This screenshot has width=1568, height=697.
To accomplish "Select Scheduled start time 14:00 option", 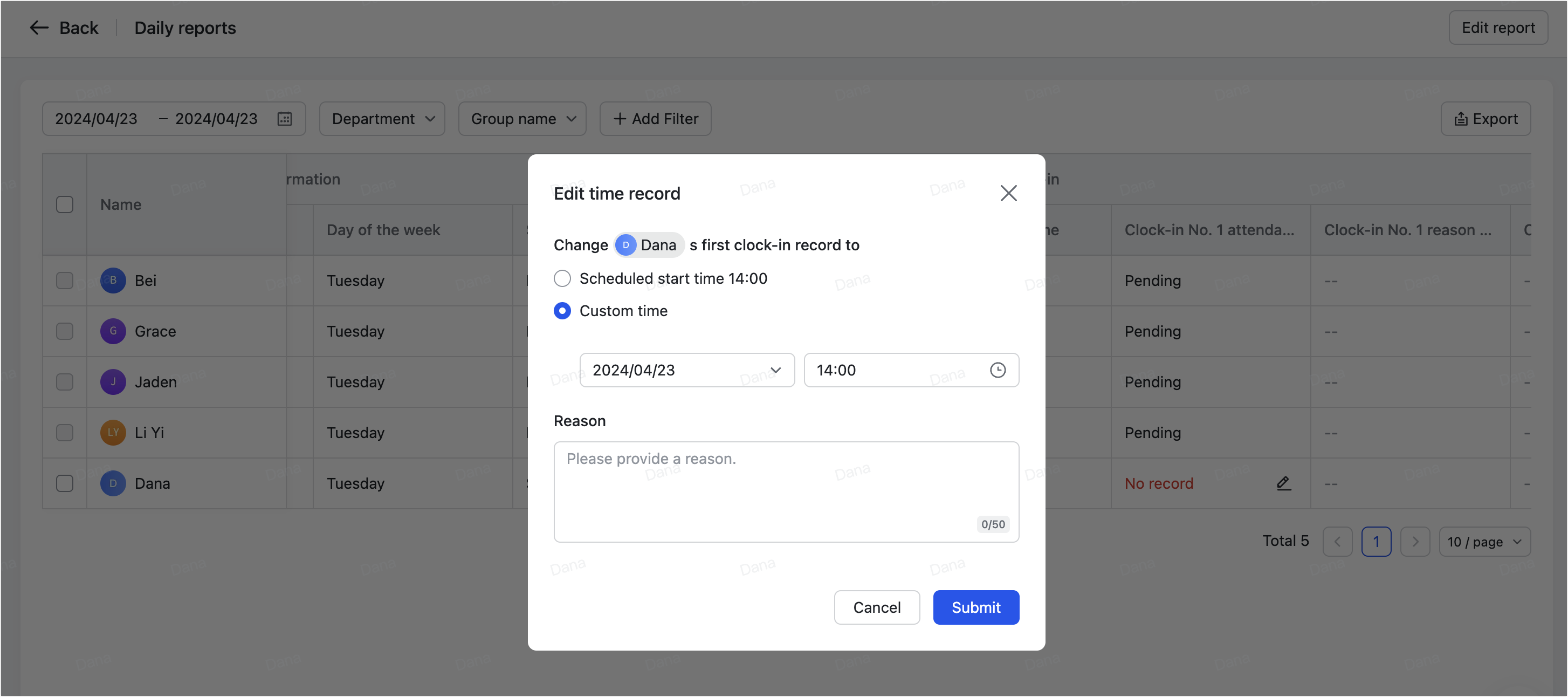I will coord(562,278).
